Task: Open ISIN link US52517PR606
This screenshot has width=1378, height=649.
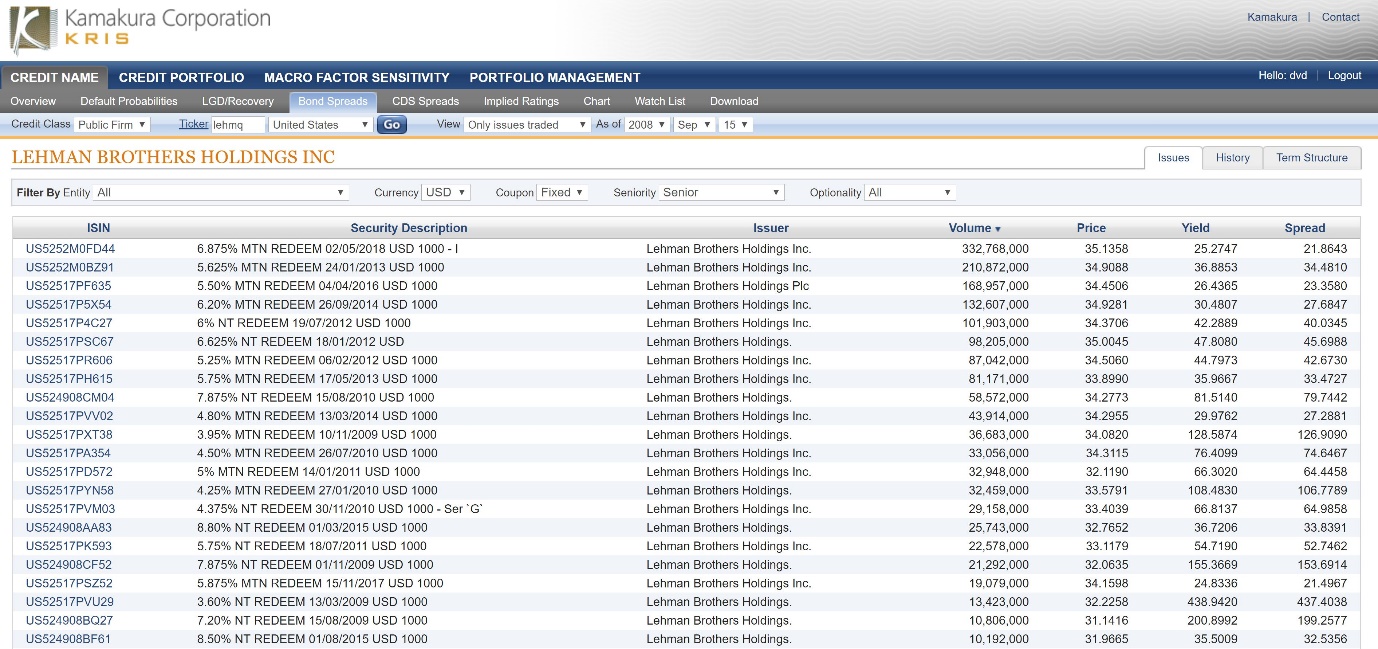Action: (69, 360)
